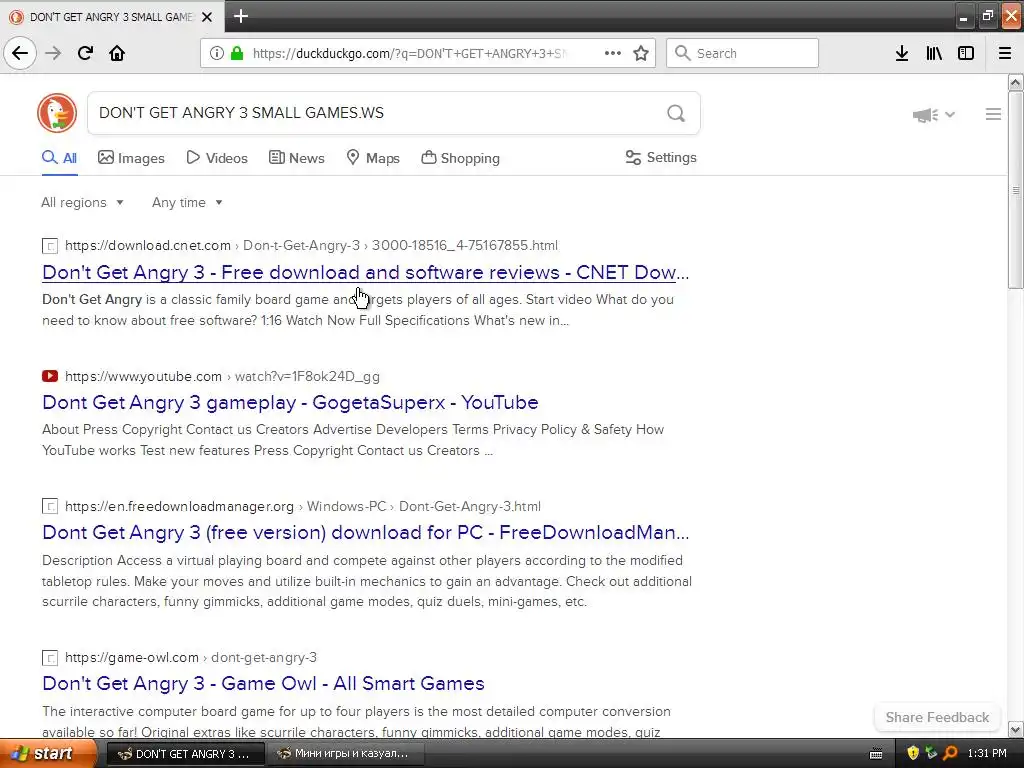Open the Windows start menu
The image size is (1024, 768).
48,753
